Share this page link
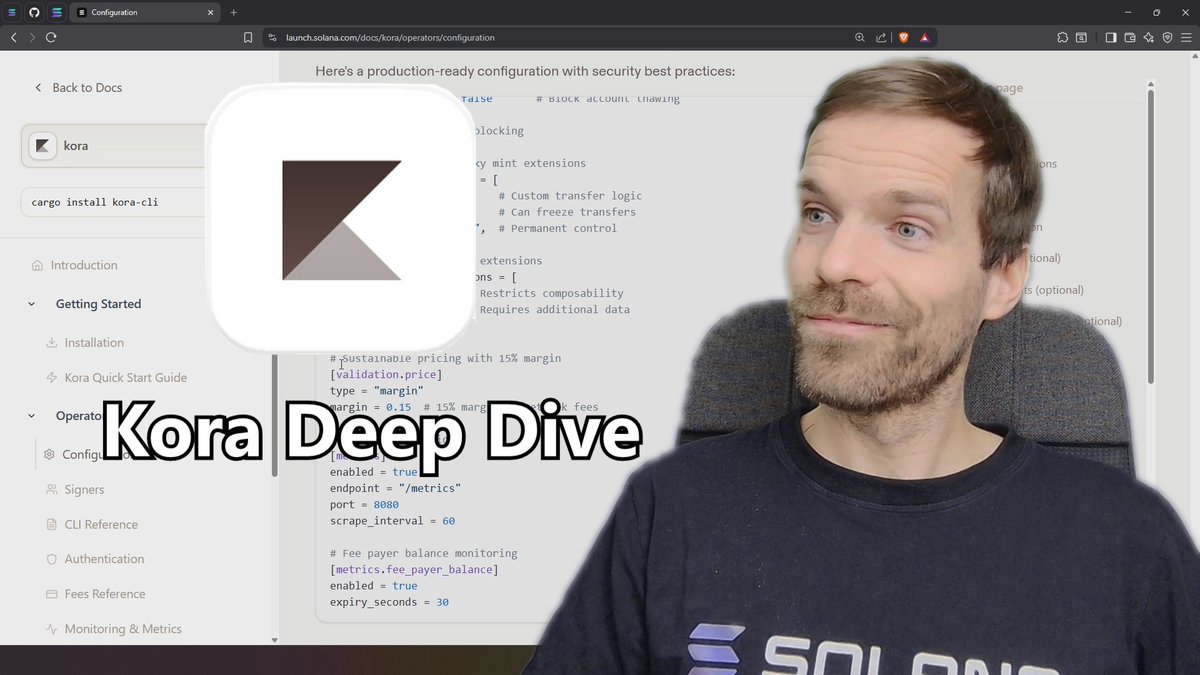Screen dimensions: 1200x675 (x=881, y=37)
